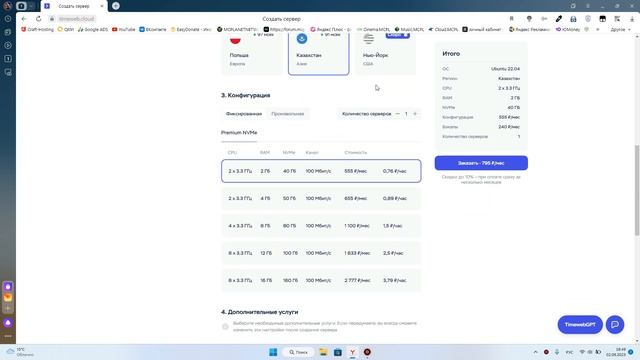Click the microphone icon in the system tray
Image resolution: width=640 pixels, height=360 pixels.
pos(557,352)
